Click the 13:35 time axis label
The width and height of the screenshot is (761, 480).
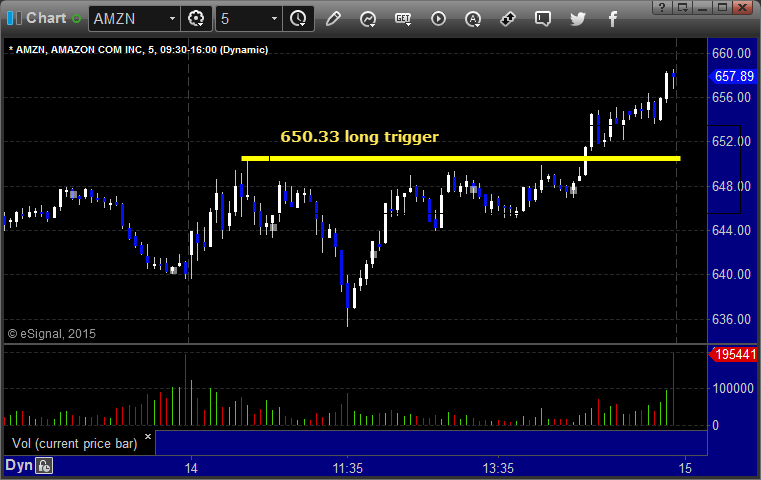coord(498,468)
